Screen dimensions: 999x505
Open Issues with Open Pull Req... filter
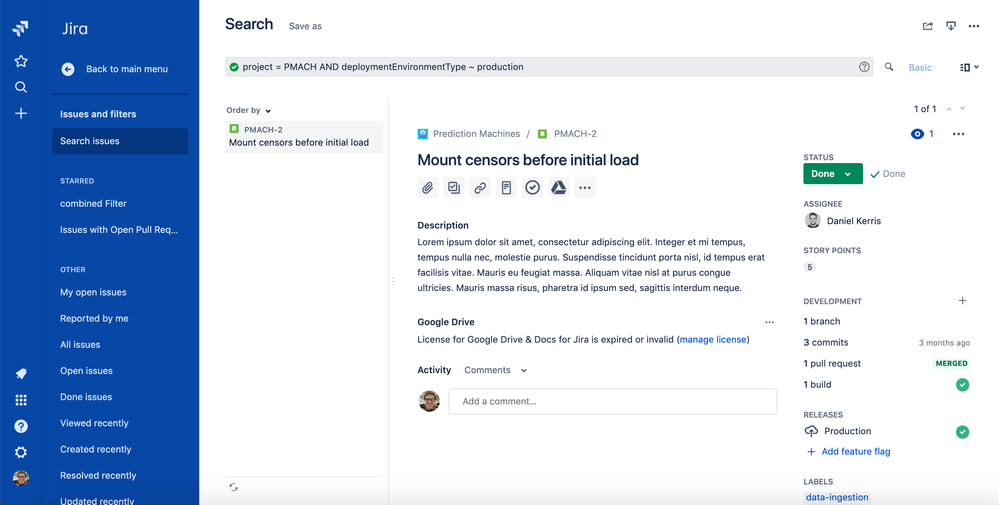[119, 230]
